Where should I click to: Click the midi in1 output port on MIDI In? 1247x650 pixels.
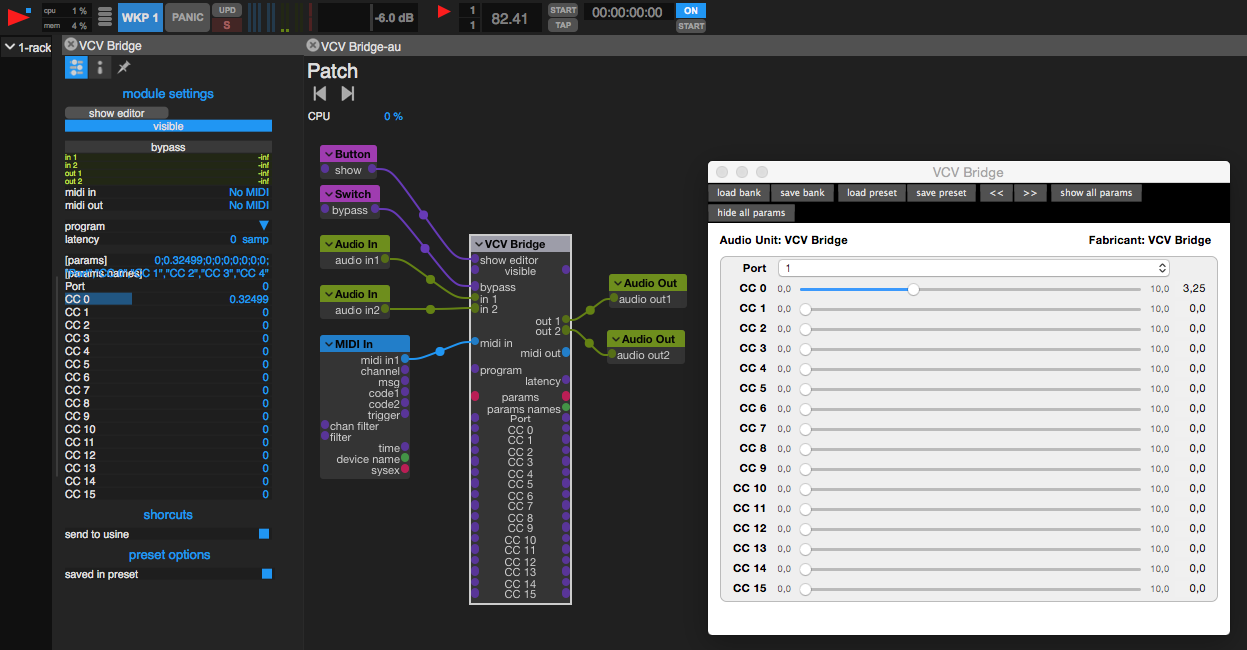404,359
